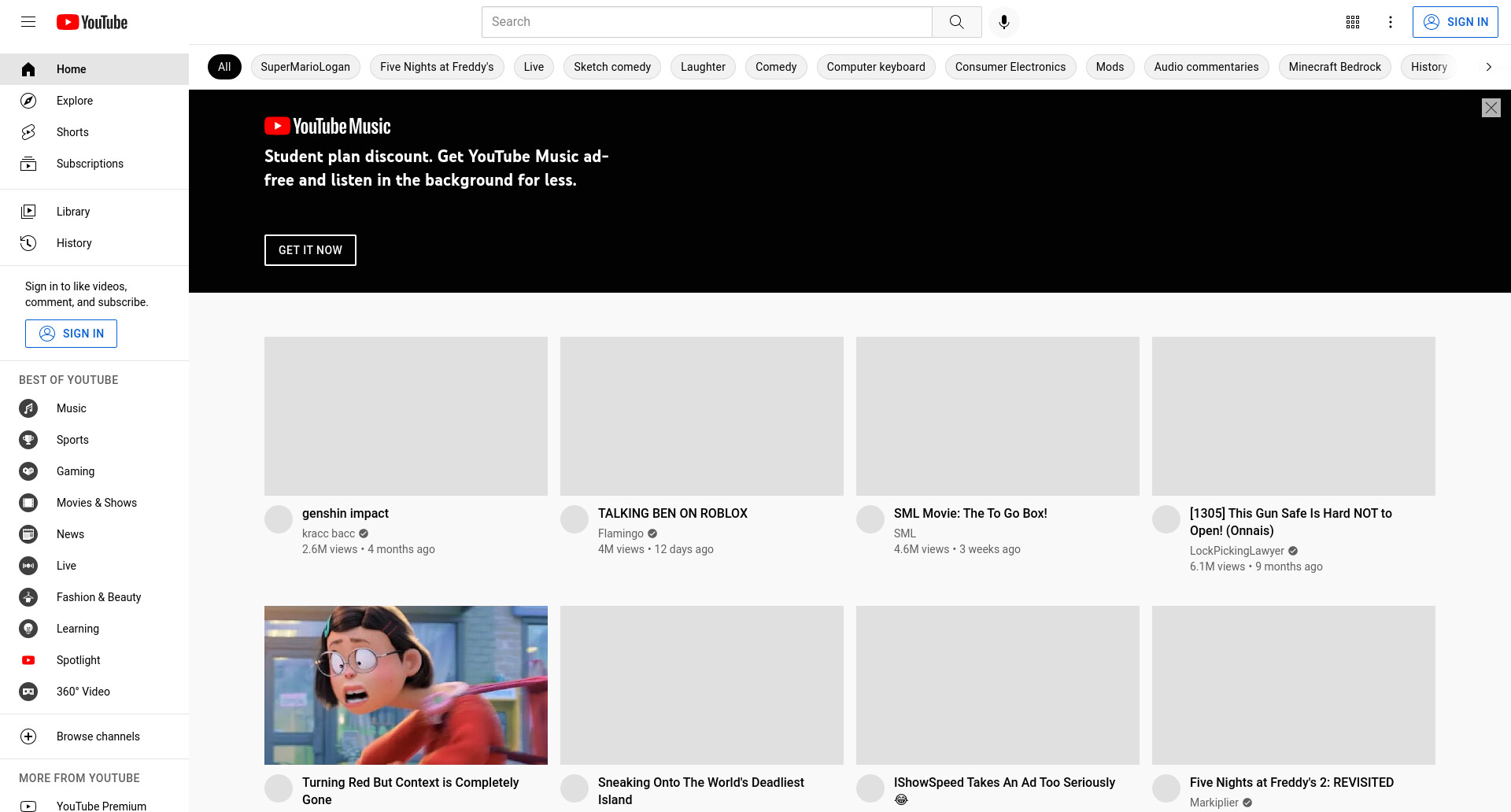Click the Explore compass icon
This screenshot has width=1511, height=812.
28,101
